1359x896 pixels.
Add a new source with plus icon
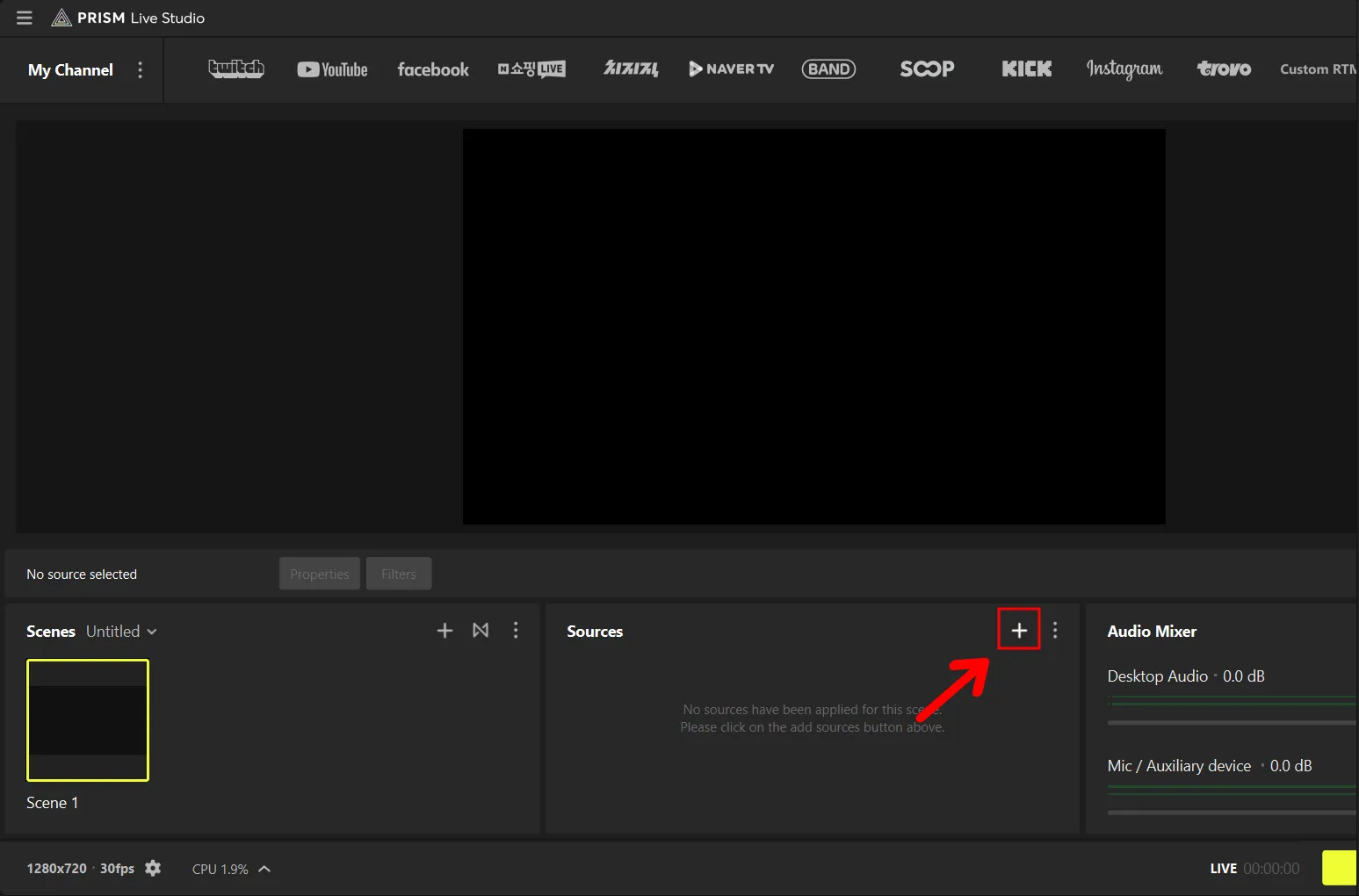[x=1019, y=630]
